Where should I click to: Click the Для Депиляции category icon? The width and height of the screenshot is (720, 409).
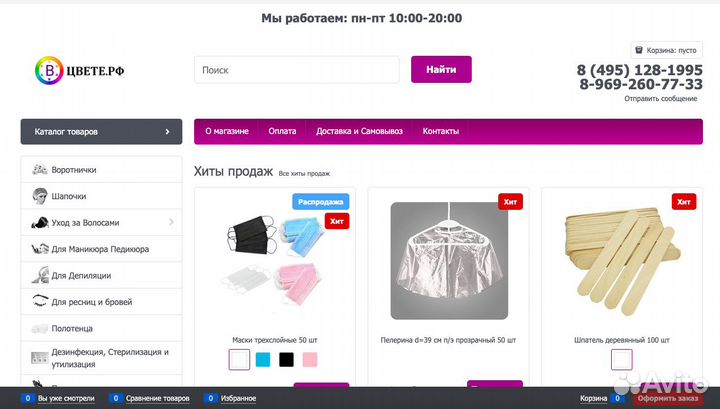pyautogui.click(x=40, y=275)
